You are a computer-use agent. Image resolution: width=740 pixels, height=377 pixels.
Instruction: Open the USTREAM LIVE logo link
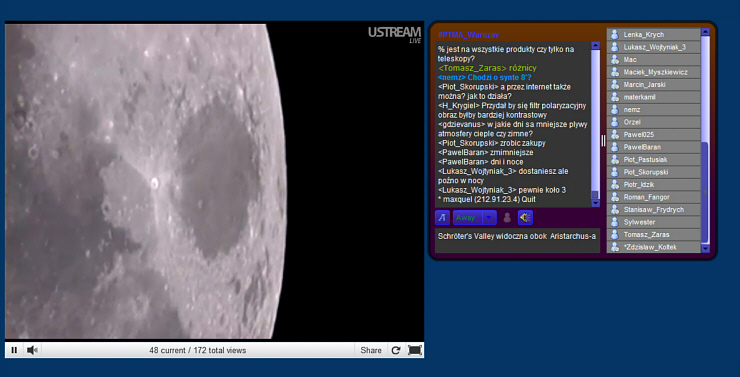click(394, 35)
